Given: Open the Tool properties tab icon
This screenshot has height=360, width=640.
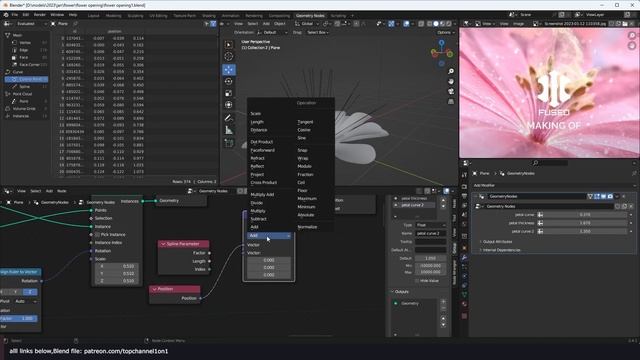Looking at the screenshot, I should [x=464, y=175].
